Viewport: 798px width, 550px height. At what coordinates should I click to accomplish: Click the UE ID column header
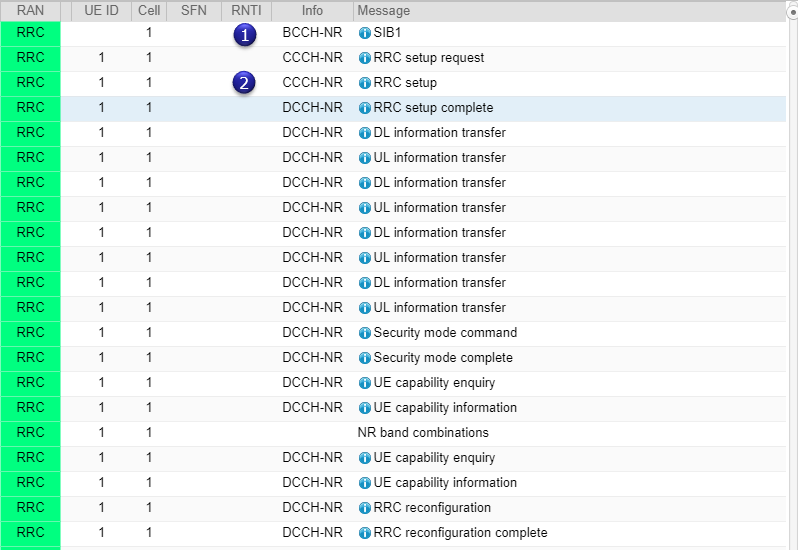coord(101,11)
